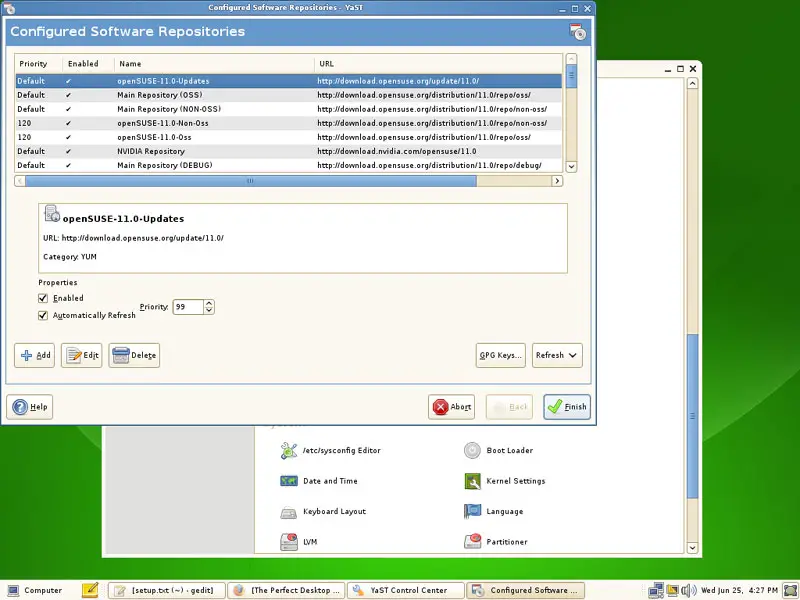800x600 pixels.
Task: Open Boot Loader icon in YaST Control Center
Action: [472, 451]
